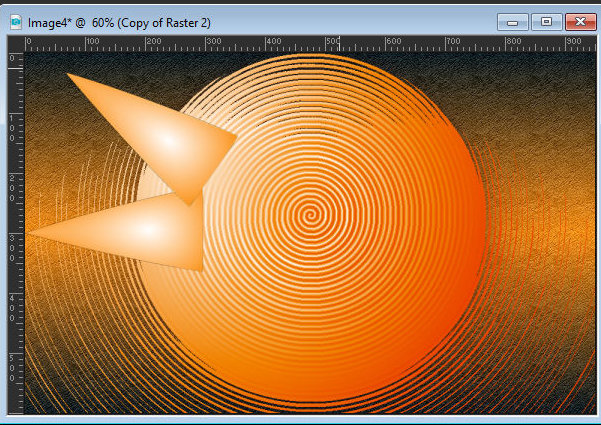Close the Image4 document window
The width and height of the screenshot is (601, 425).
(x=577, y=19)
